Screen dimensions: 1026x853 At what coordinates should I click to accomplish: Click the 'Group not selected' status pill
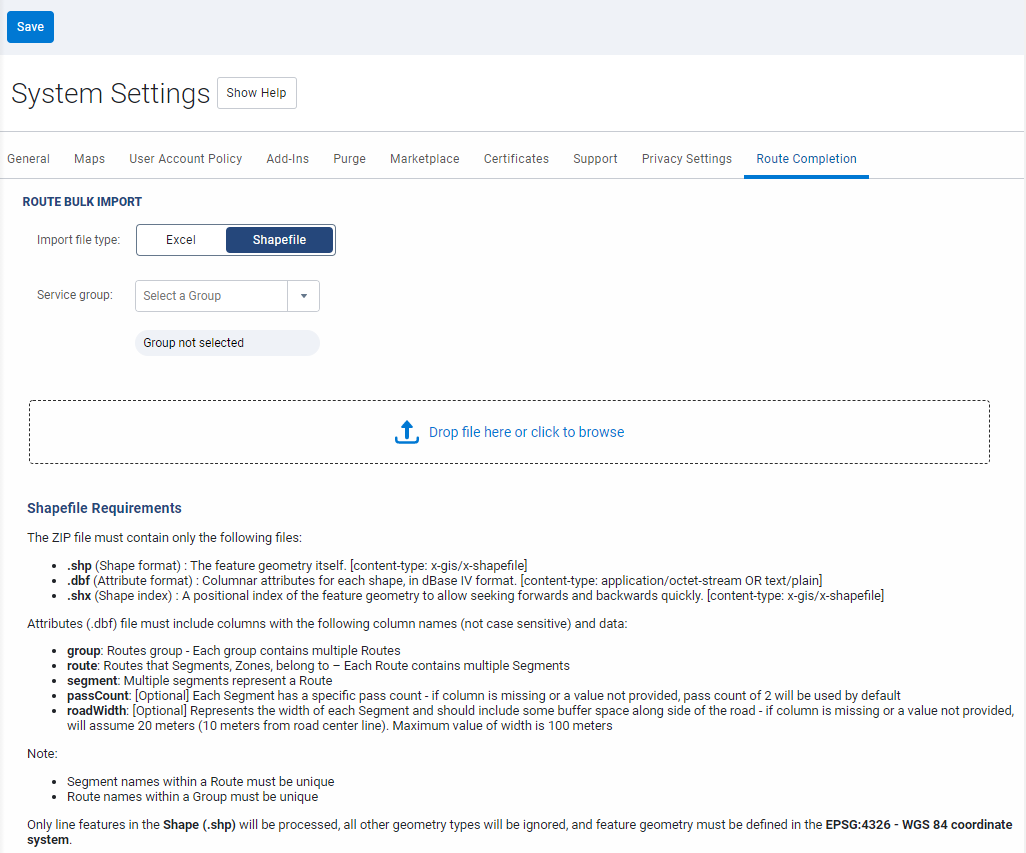(227, 343)
